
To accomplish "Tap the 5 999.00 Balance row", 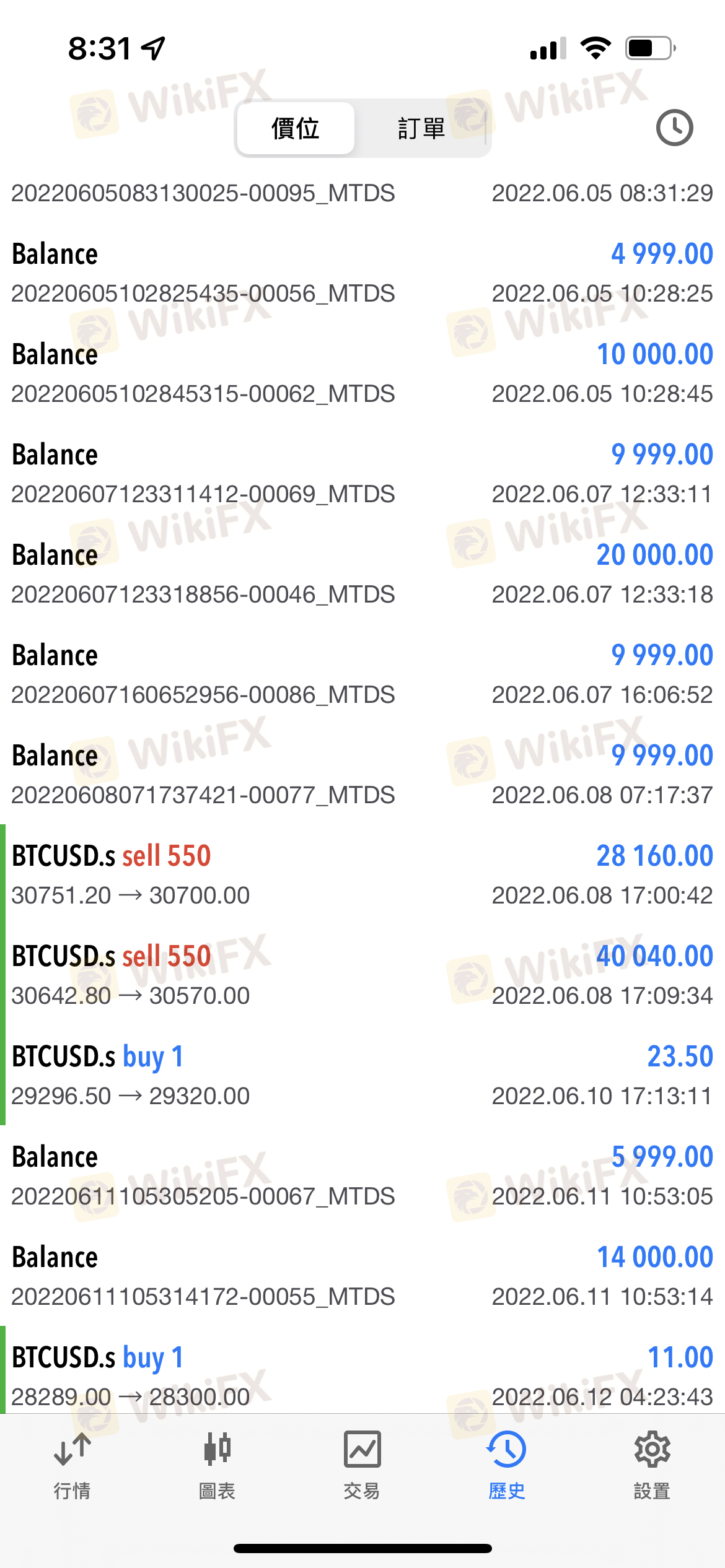I will (x=362, y=1175).
